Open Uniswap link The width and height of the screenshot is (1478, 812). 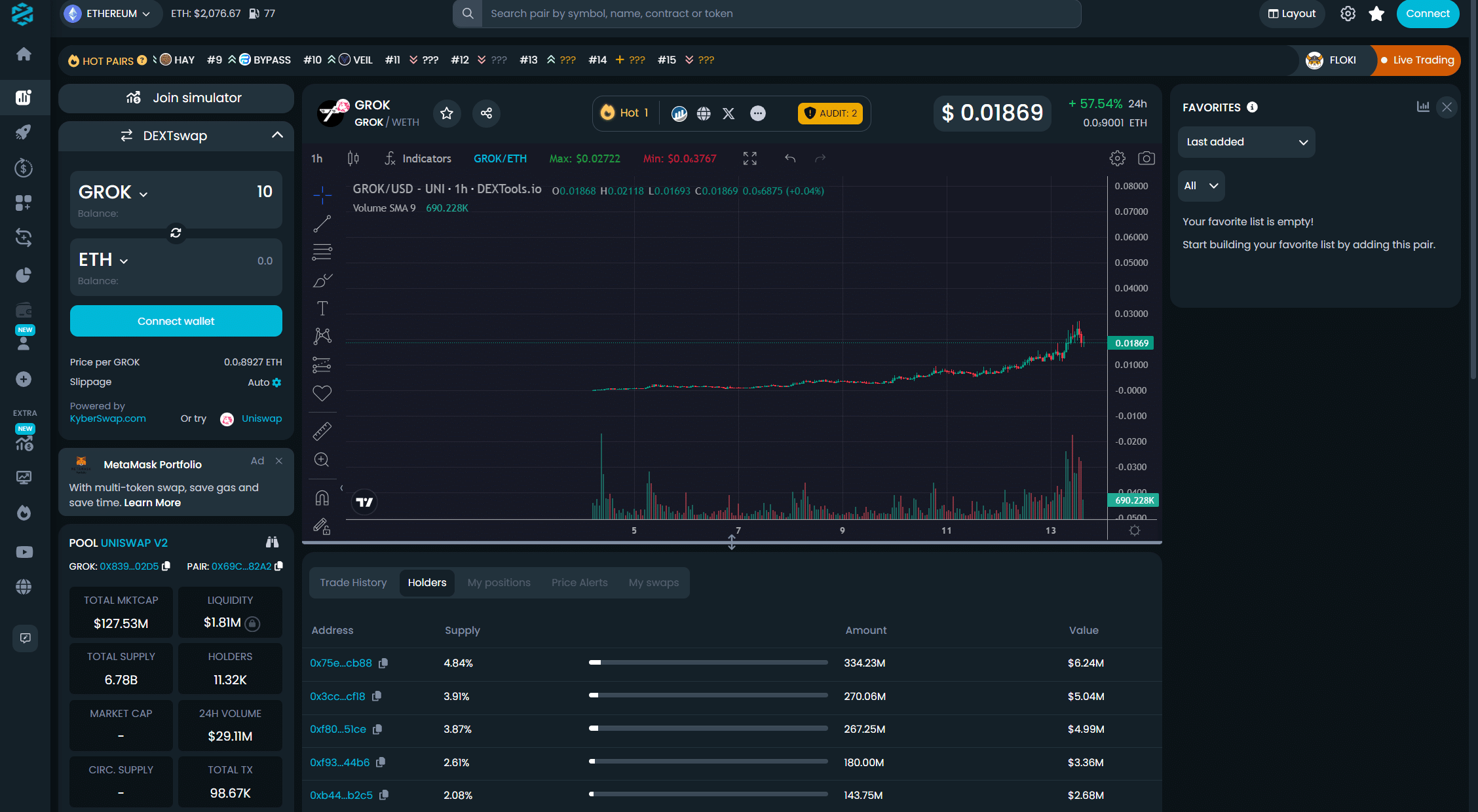coord(261,419)
